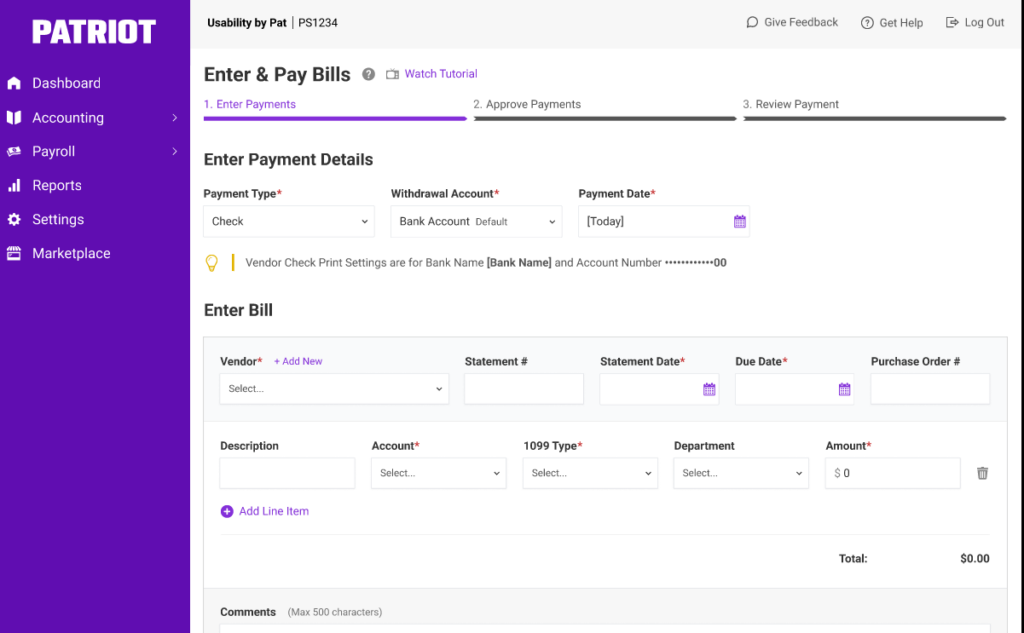
Task: Click the help icon next to Enter & Pay Bills
Action: [x=368, y=74]
